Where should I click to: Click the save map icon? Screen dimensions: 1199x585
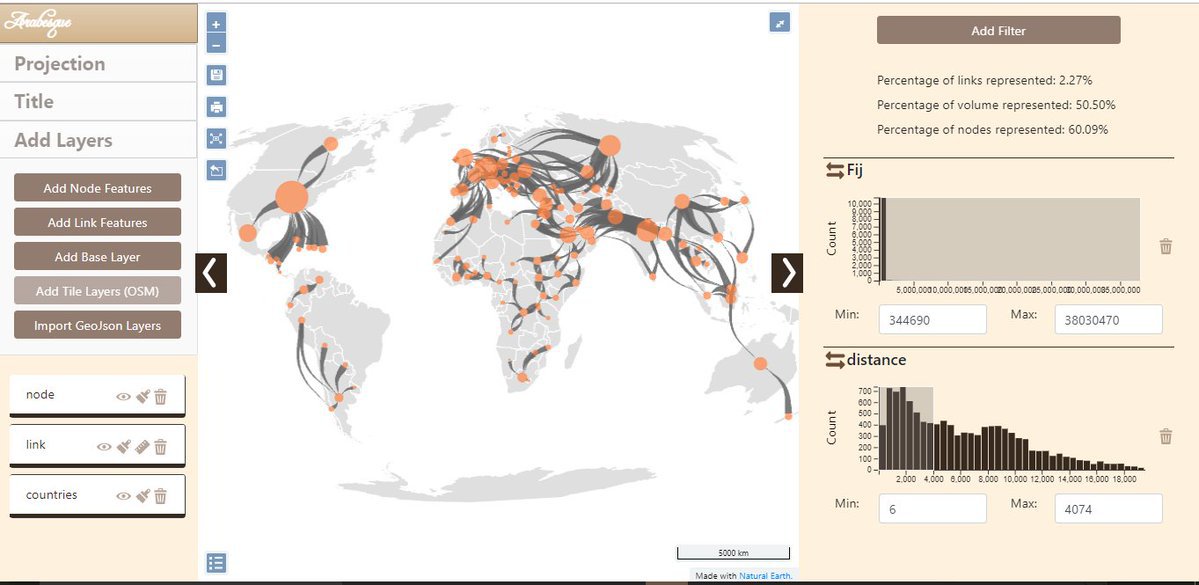(x=217, y=75)
